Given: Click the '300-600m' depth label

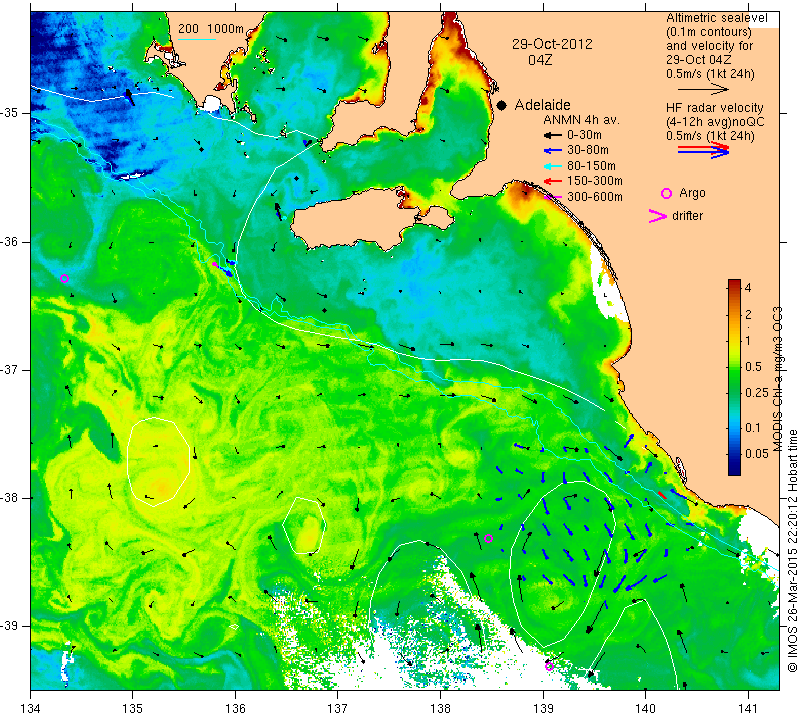Looking at the screenshot, I should point(594,197).
